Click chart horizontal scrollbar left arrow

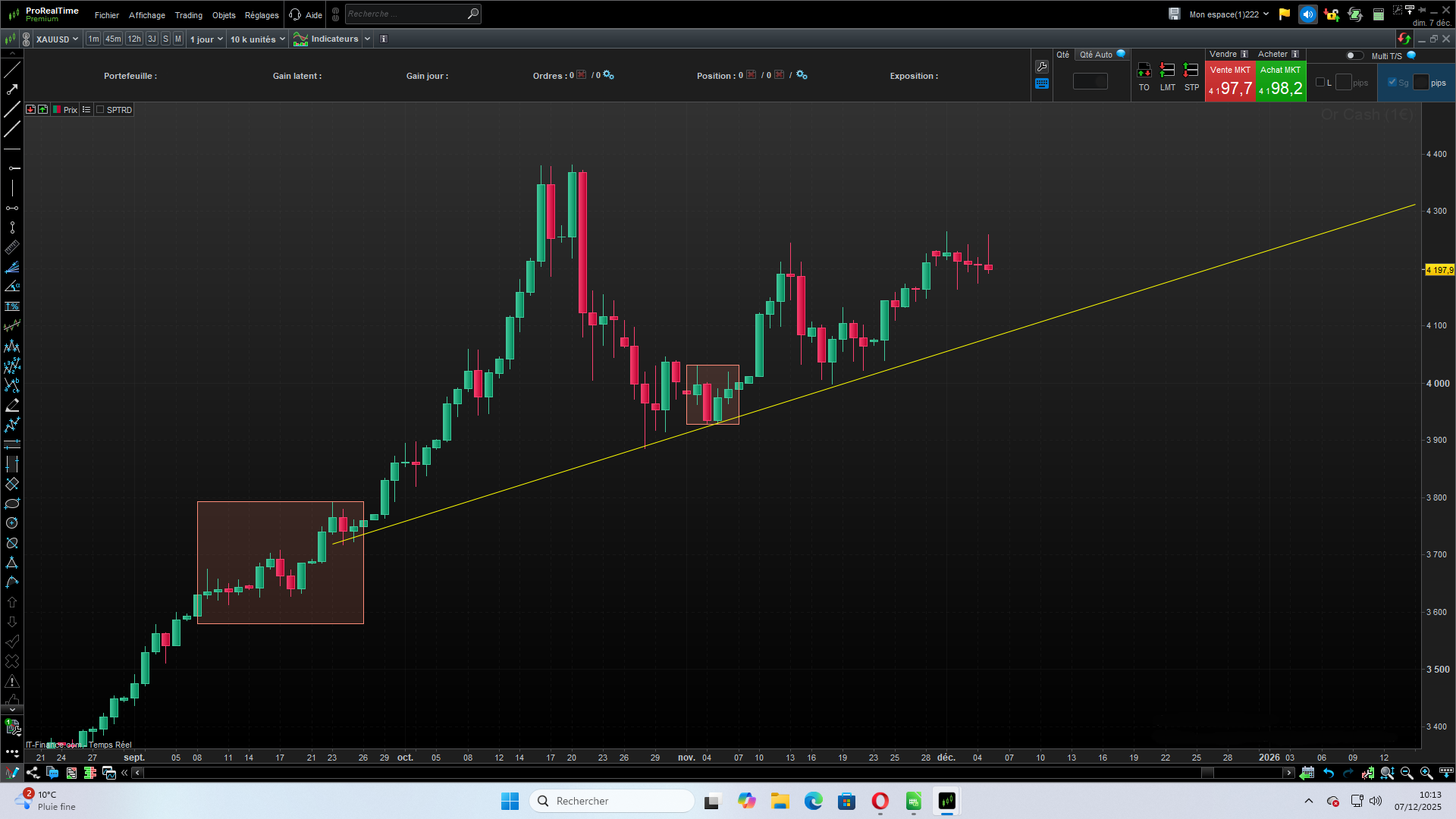tap(137, 773)
